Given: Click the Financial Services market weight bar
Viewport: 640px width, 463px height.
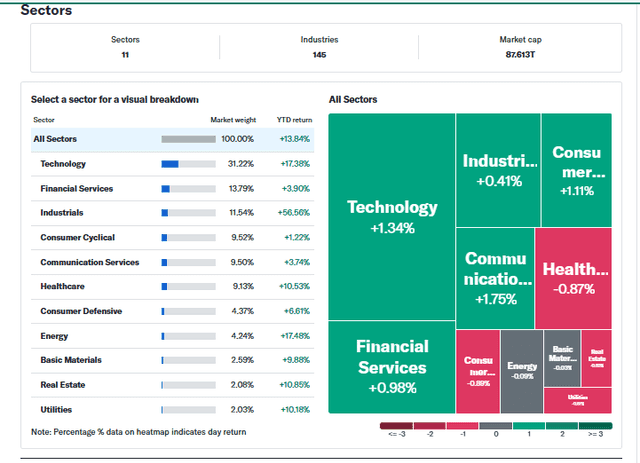Looking at the screenshot, I should [189, 189].
